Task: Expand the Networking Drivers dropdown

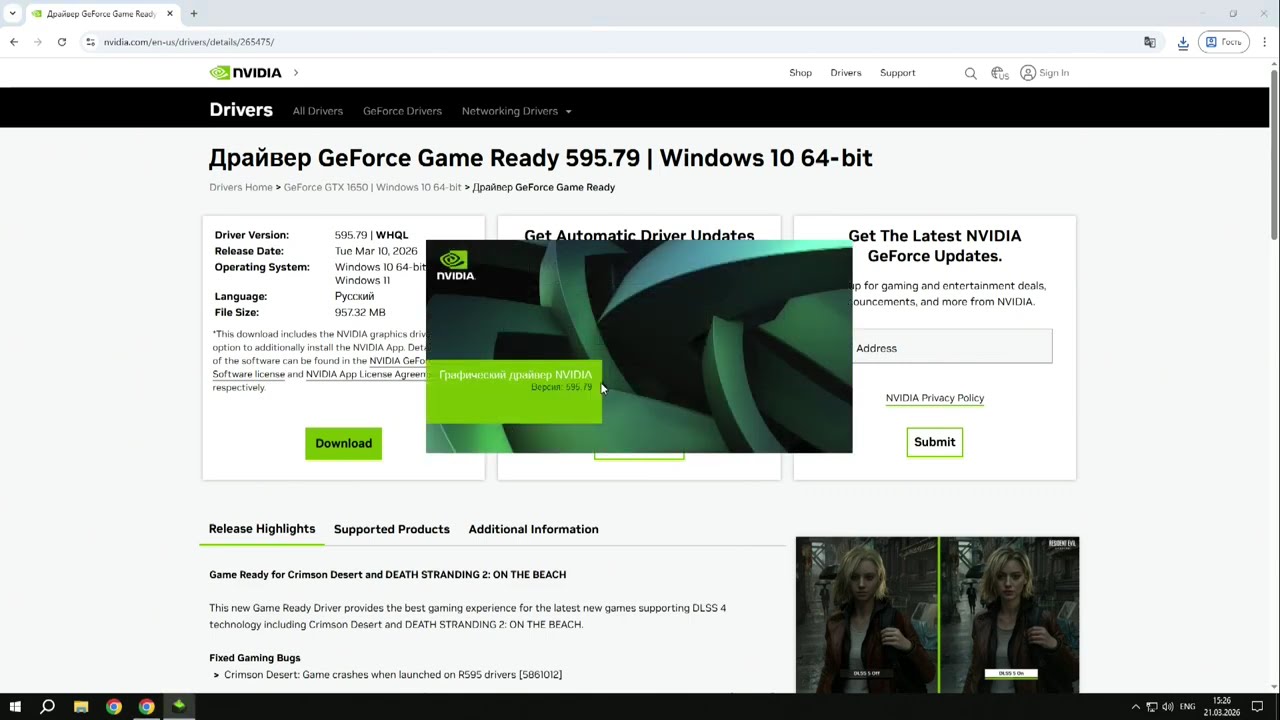Action: (x=516, y=111)
